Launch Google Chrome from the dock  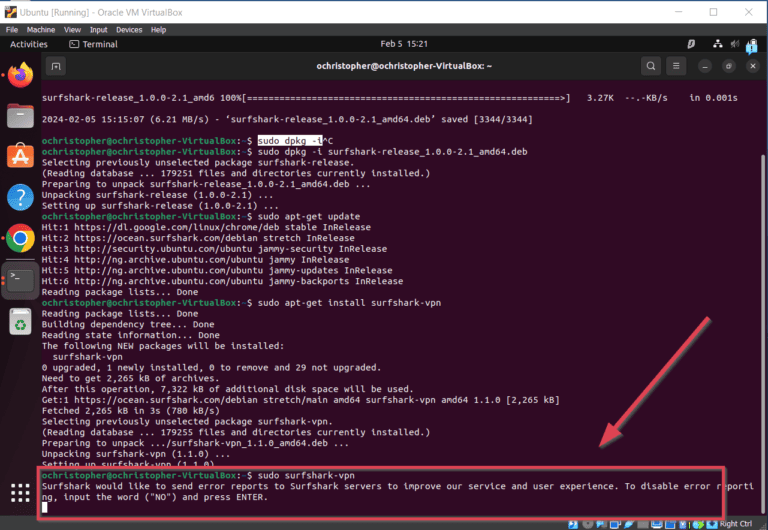click(20, 238)
